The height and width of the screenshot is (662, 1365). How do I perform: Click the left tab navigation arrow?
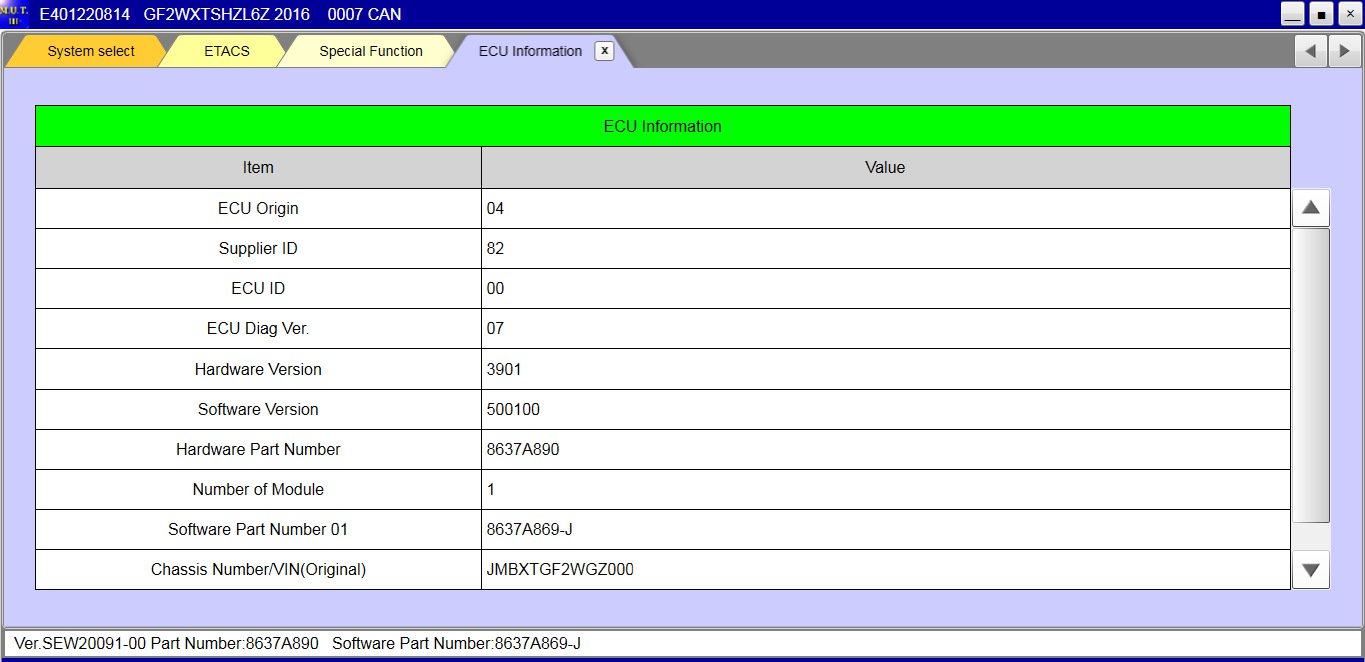1310,51
